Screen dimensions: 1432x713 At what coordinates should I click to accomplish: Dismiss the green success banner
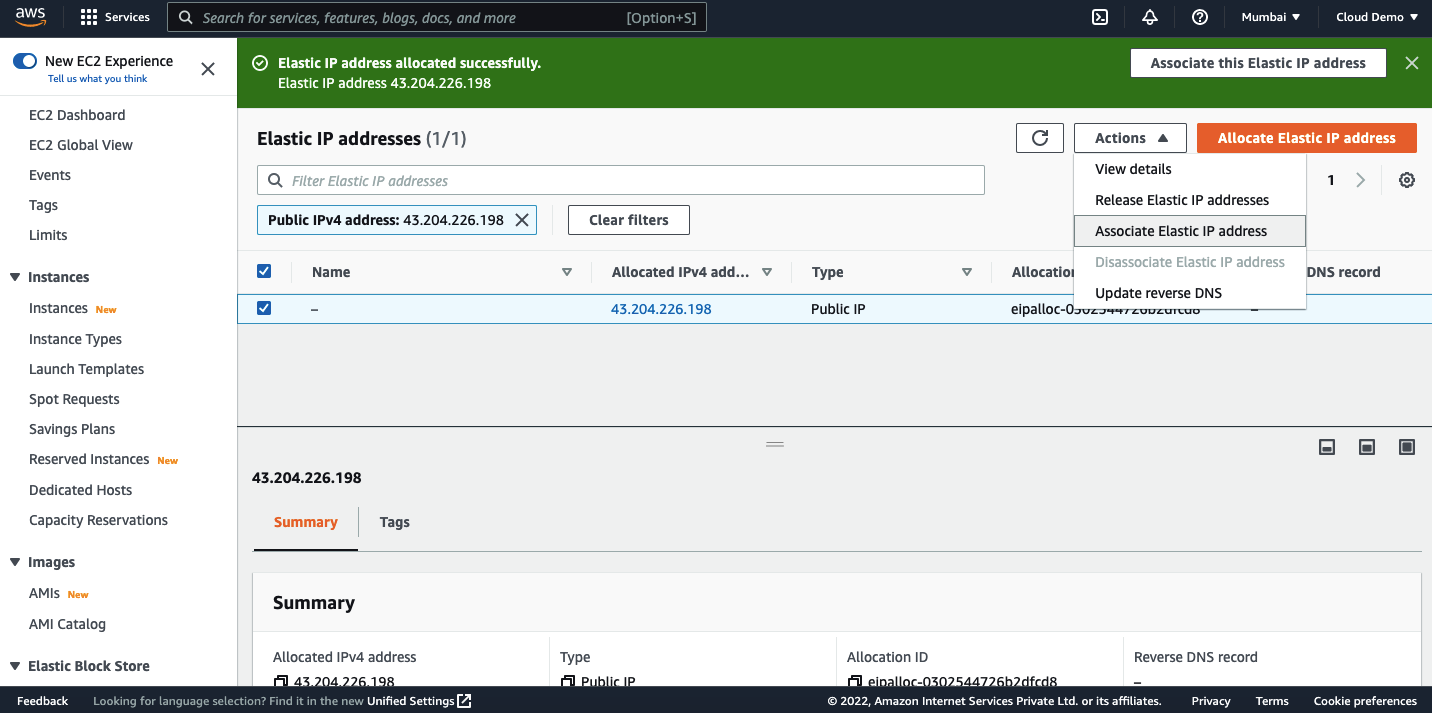click(1411, 63)
